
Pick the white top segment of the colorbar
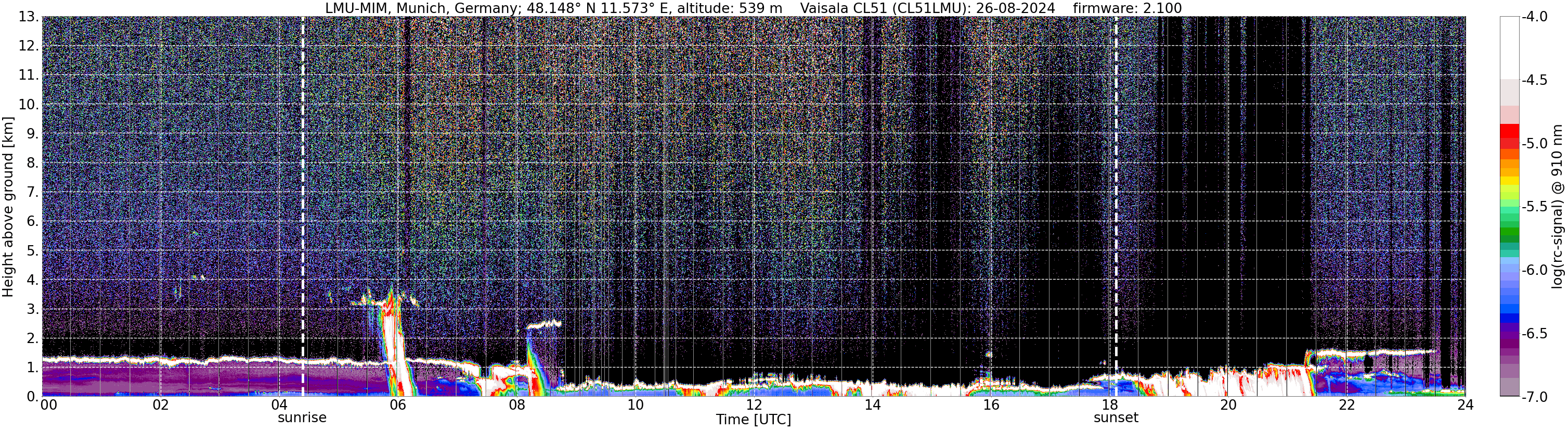pos(1509,47)
